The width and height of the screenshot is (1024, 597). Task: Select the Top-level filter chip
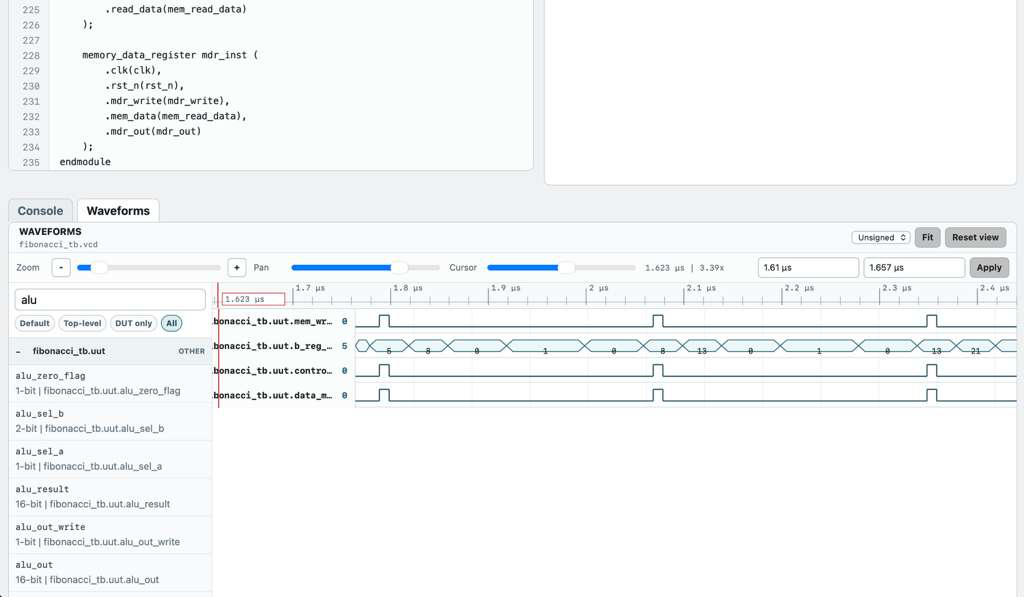tap(82, 323)
